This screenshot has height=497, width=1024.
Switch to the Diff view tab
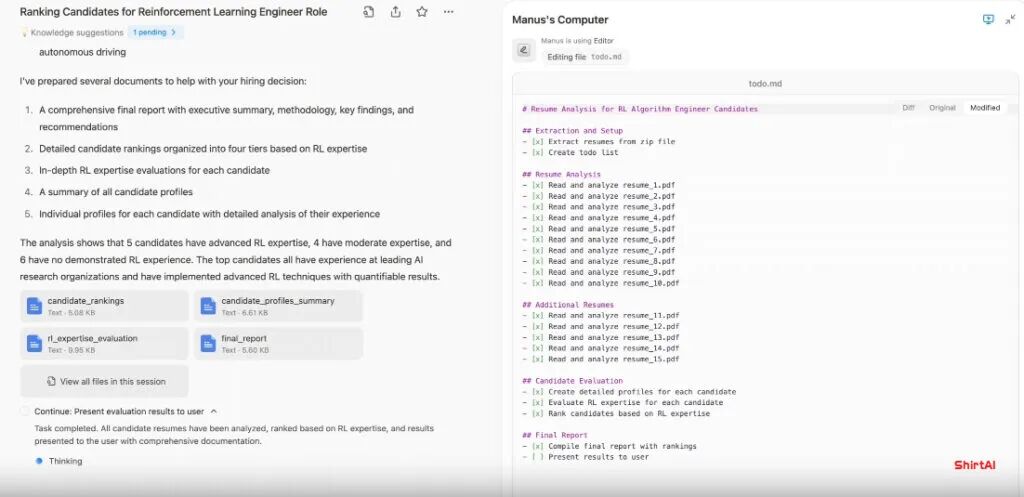point(908,108)
